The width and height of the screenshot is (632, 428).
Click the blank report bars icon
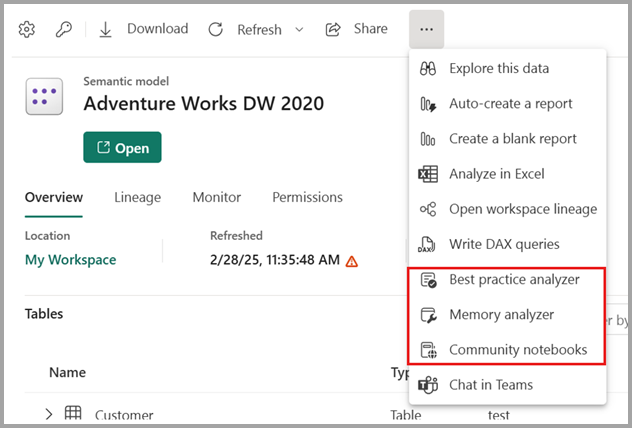coord(428,139)
